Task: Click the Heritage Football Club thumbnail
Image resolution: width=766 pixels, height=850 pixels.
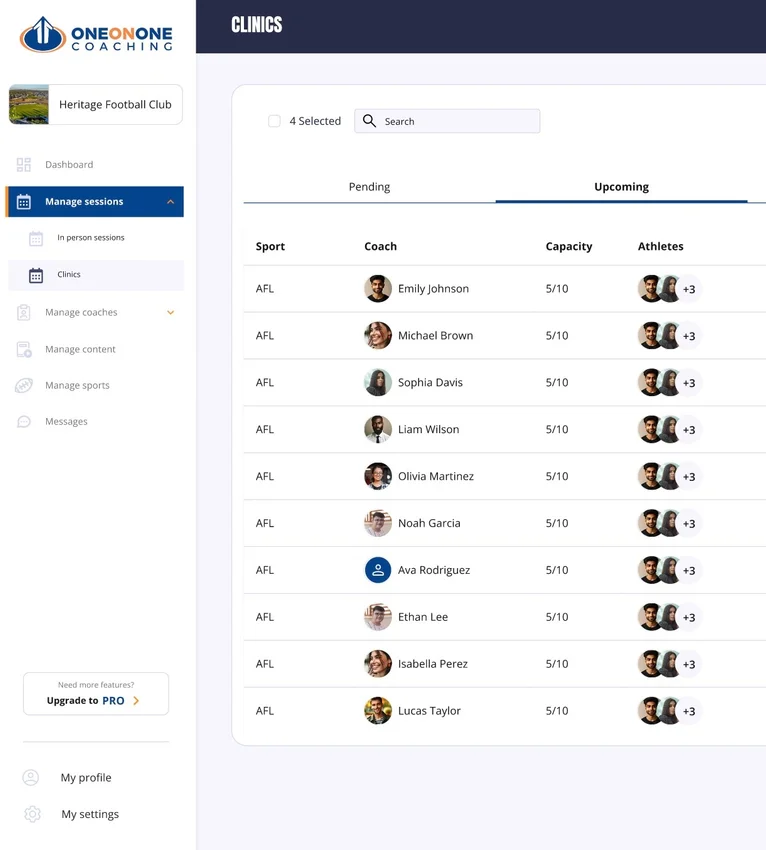Action: pyautogui.click(x=29, y=104)
